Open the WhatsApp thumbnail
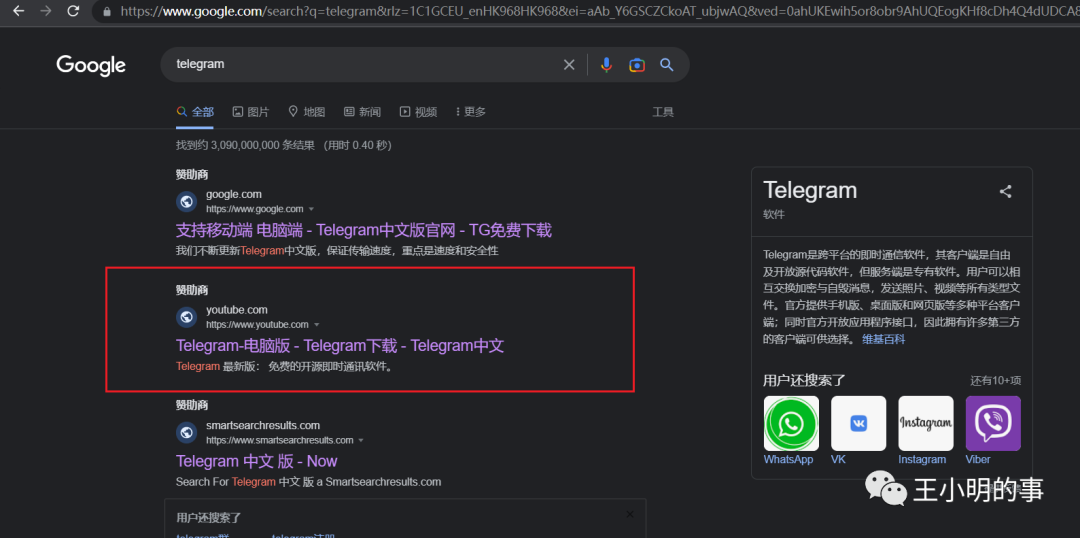 [x=791, y=423]
